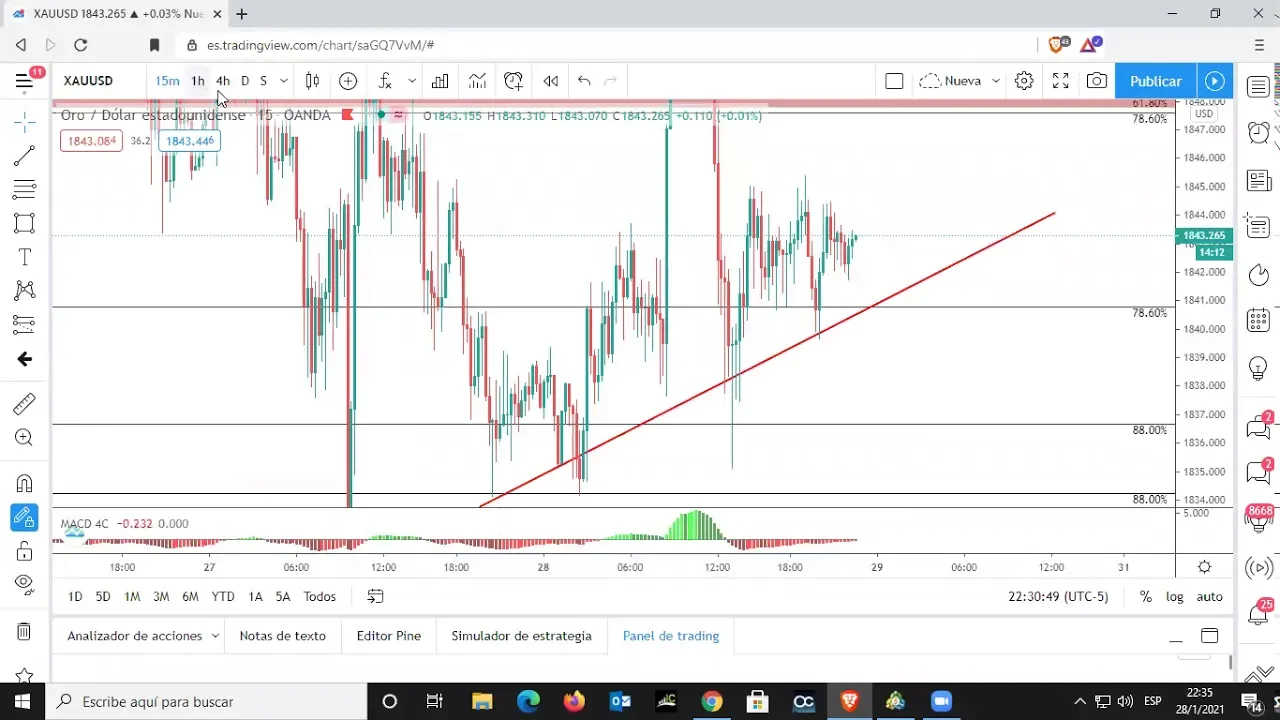Switch to the Editor Pine tab
Viewport: 1280px width, 720px height.
388,636
